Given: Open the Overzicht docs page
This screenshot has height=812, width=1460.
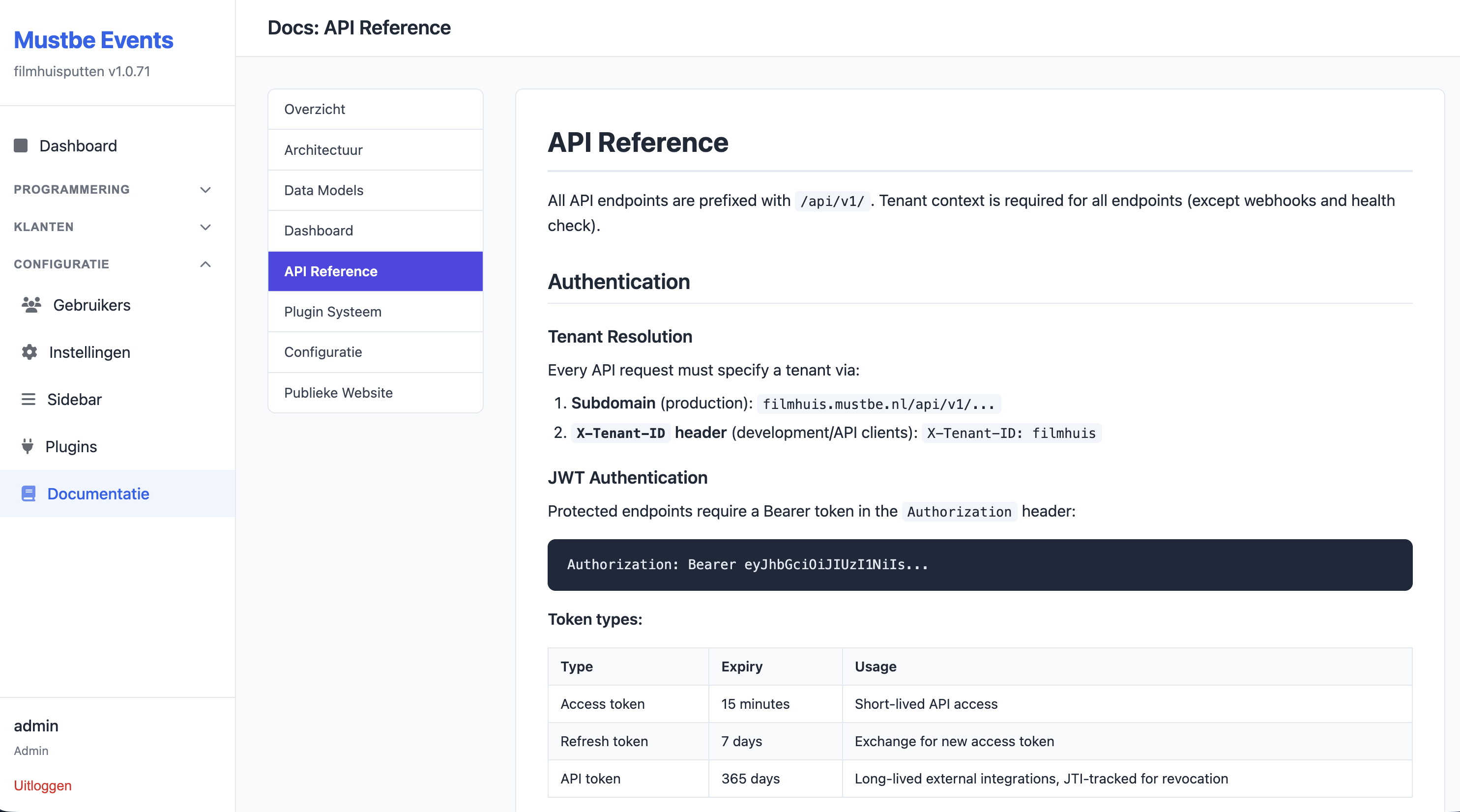Looking at the screenshot, I should (375, 109).
